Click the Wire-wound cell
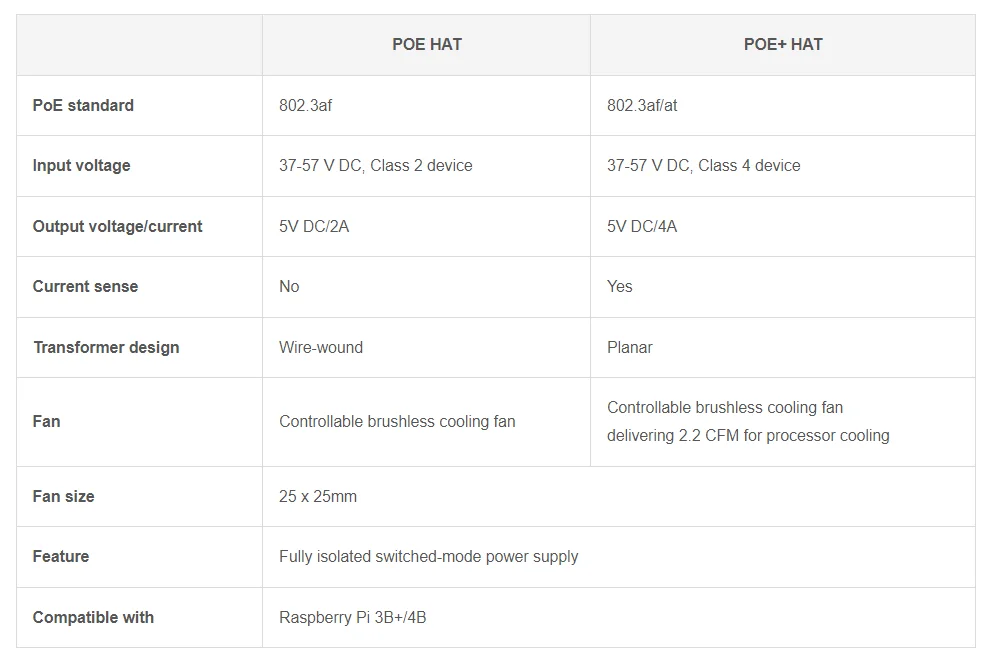Image resolution: width=988 pixels, height=658 pixels. [321, 347]
